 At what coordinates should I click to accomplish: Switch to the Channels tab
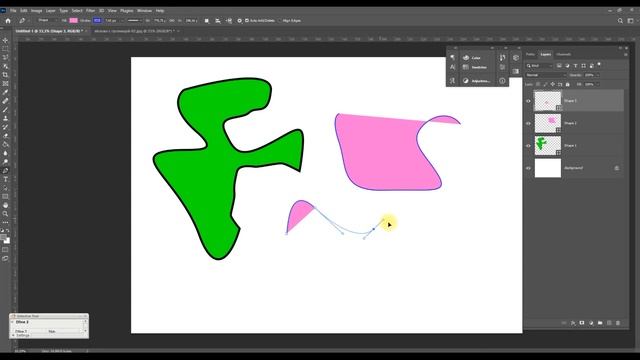point(563,54)
